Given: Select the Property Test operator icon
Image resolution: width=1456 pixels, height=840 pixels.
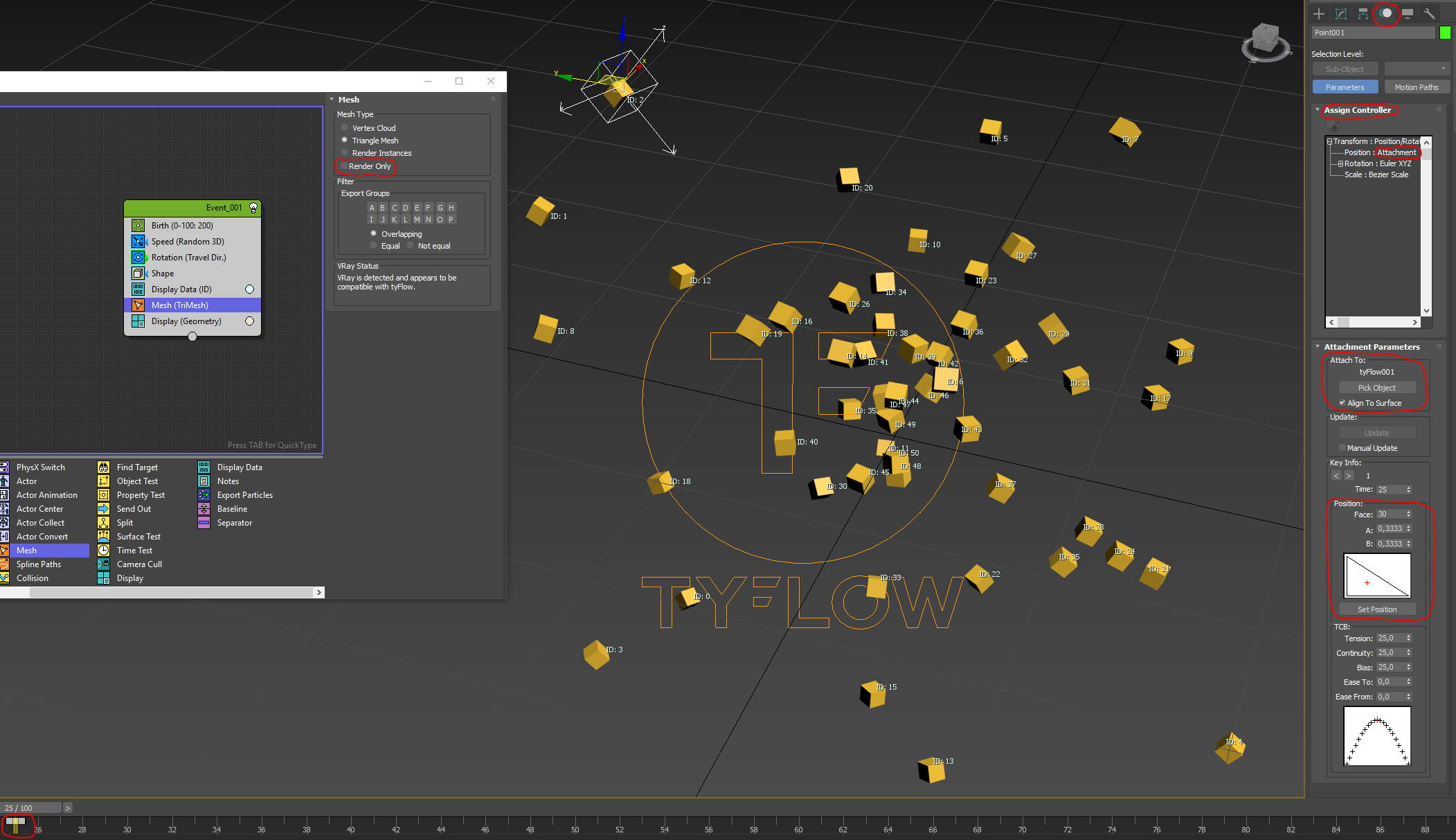Looking at the screenshot, I should pyautogui.click(x=103, y=495).
